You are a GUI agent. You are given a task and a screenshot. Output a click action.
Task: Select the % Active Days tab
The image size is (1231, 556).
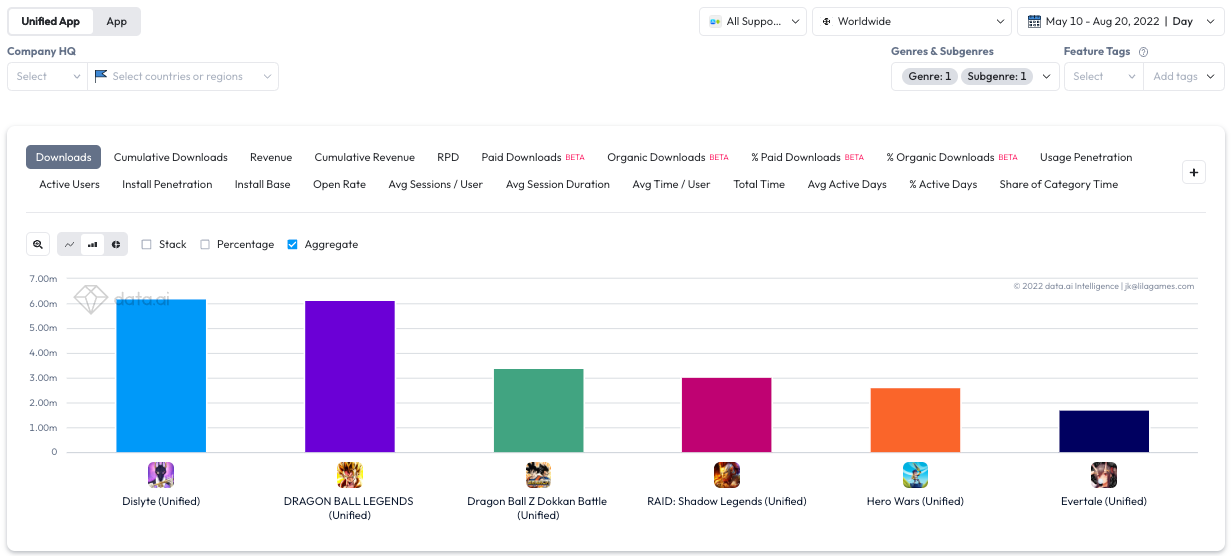point(943,184)
